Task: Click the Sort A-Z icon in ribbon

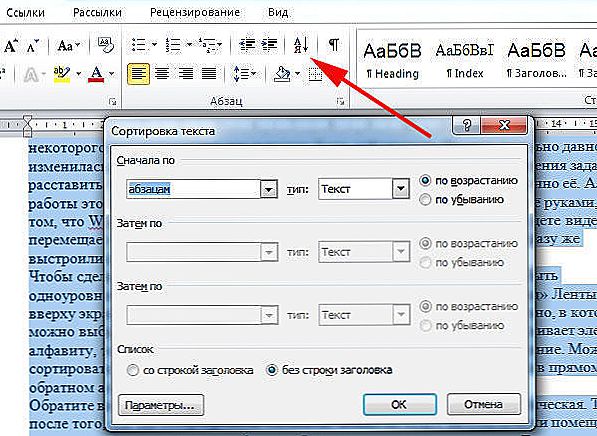Action: 301,45
